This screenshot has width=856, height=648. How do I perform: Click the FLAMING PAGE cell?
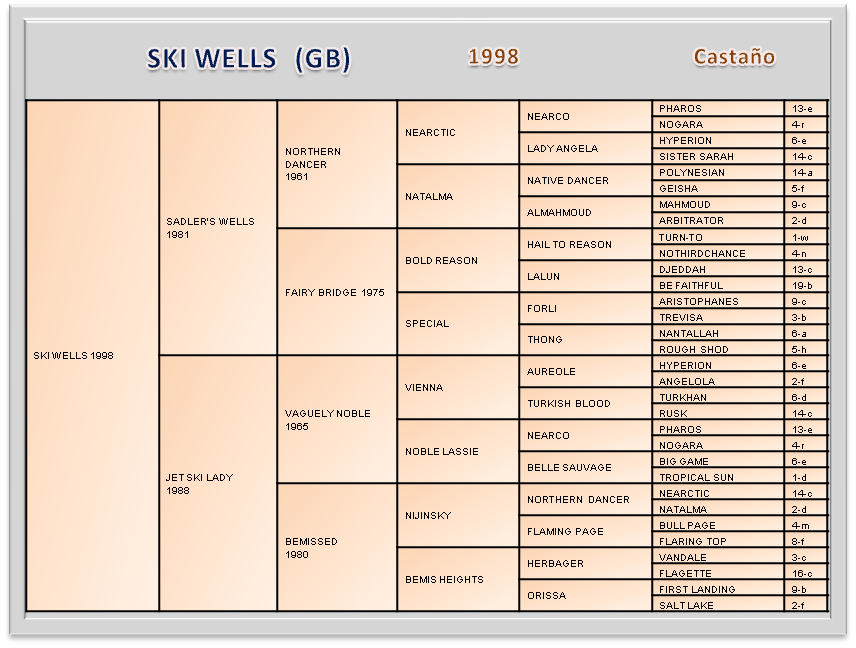[565, 531]
